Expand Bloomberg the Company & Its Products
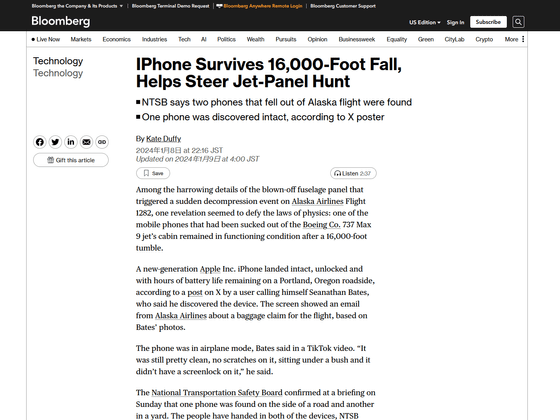 (77, 6)
